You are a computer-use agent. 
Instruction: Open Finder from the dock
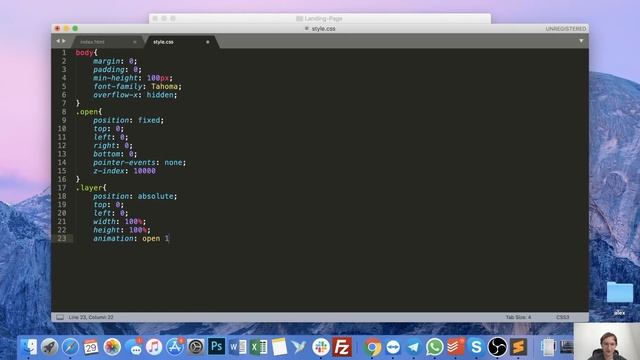tap(29, 347)
